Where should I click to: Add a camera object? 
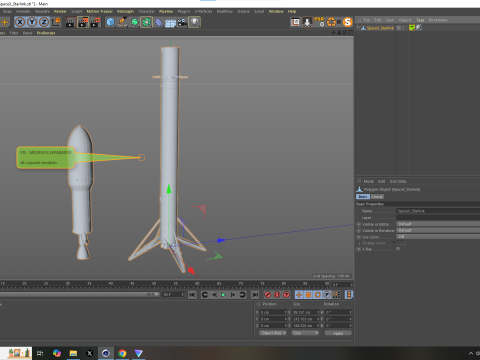[182, 22]
